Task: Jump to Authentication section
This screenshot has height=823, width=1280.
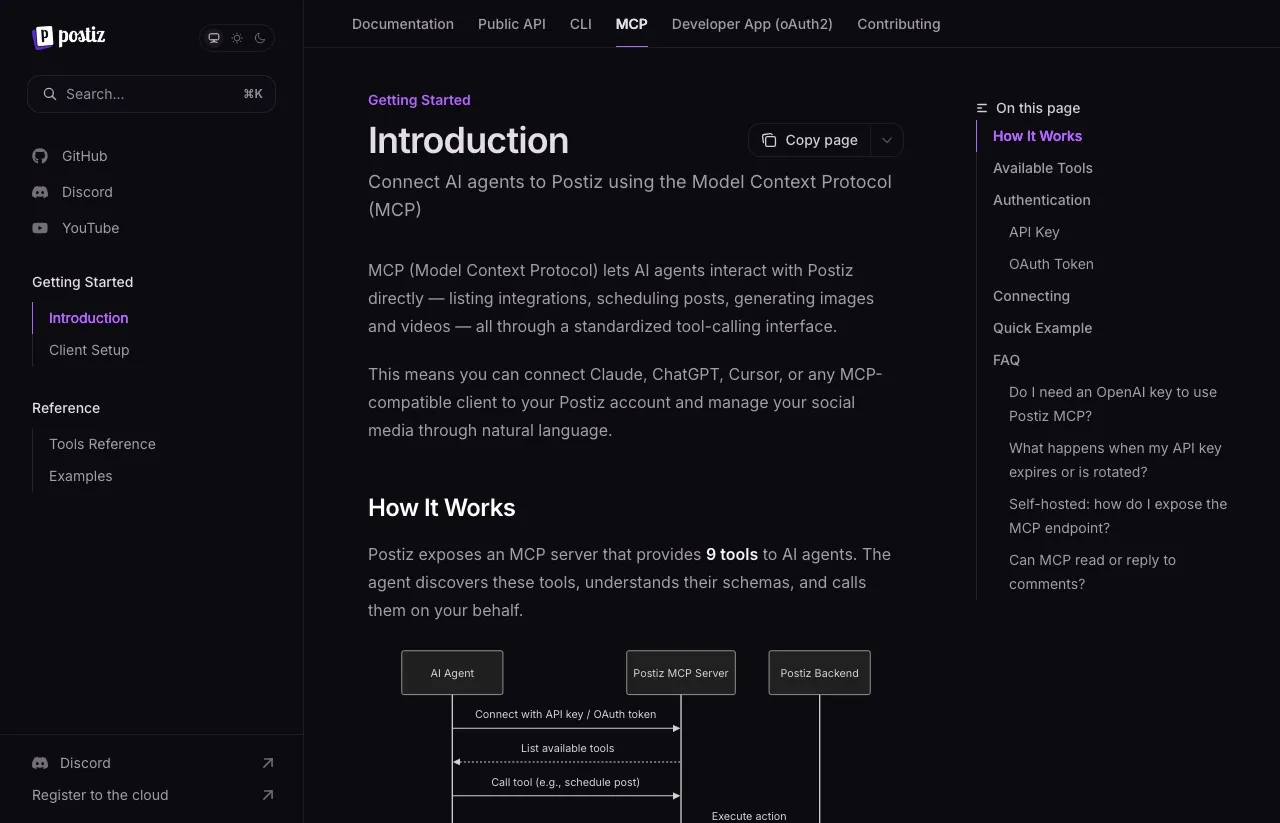Action: [x=1042, y=200]
